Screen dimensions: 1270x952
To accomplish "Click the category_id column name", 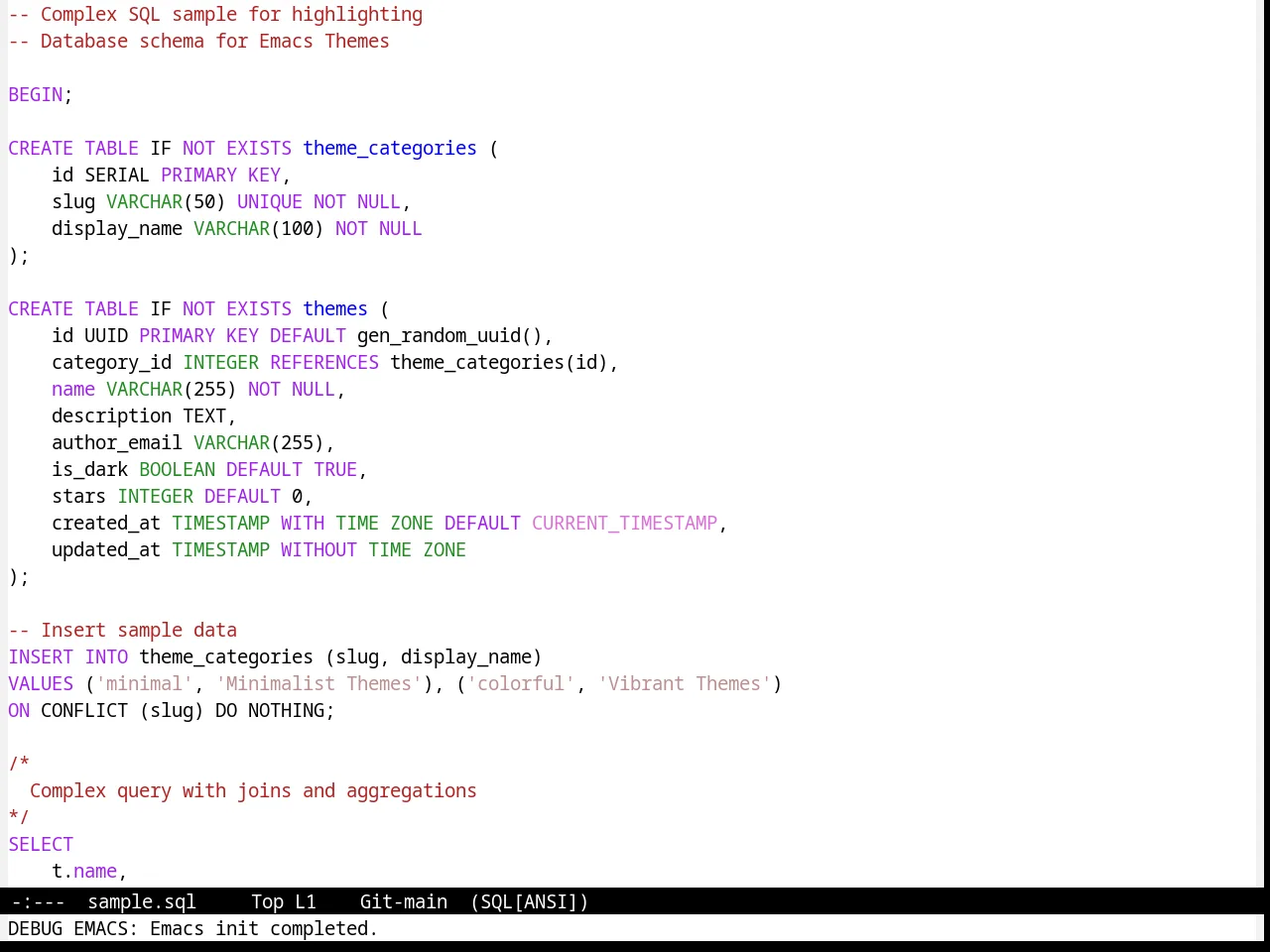I will click(x=112, y=362).
